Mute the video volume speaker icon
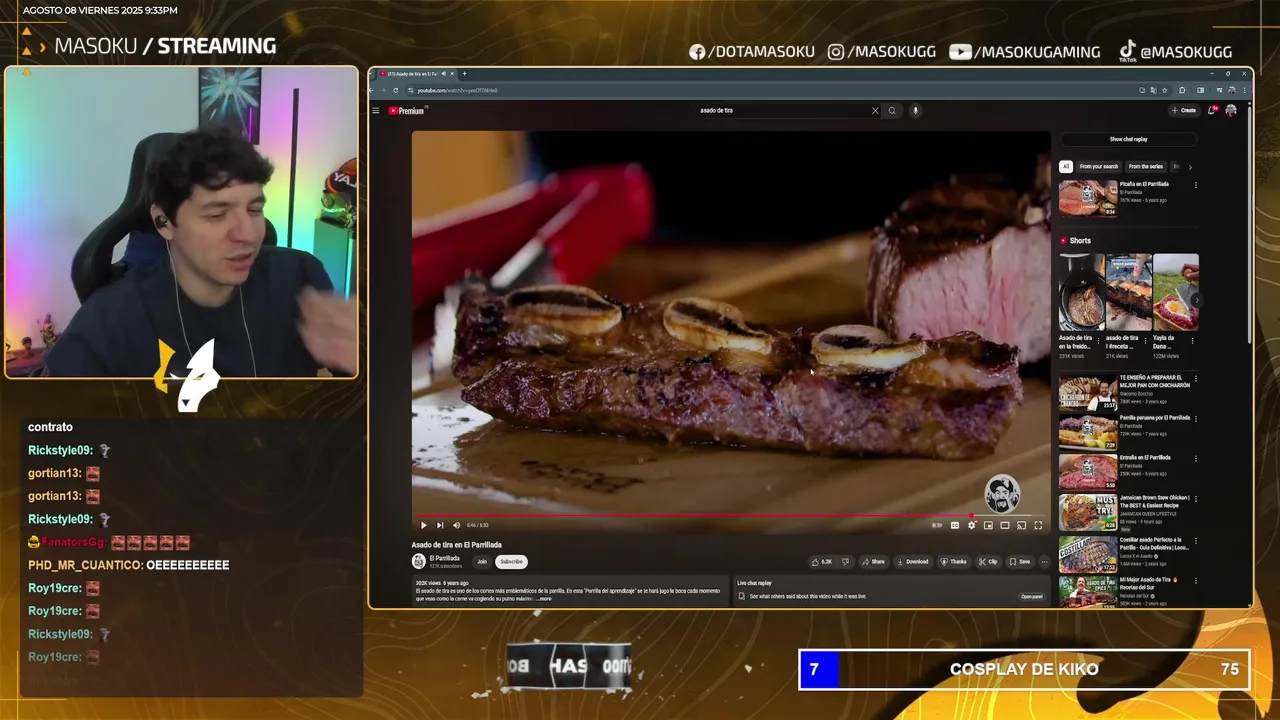Viewport: 1280px width, 720px height. click(x=457, y=525)
